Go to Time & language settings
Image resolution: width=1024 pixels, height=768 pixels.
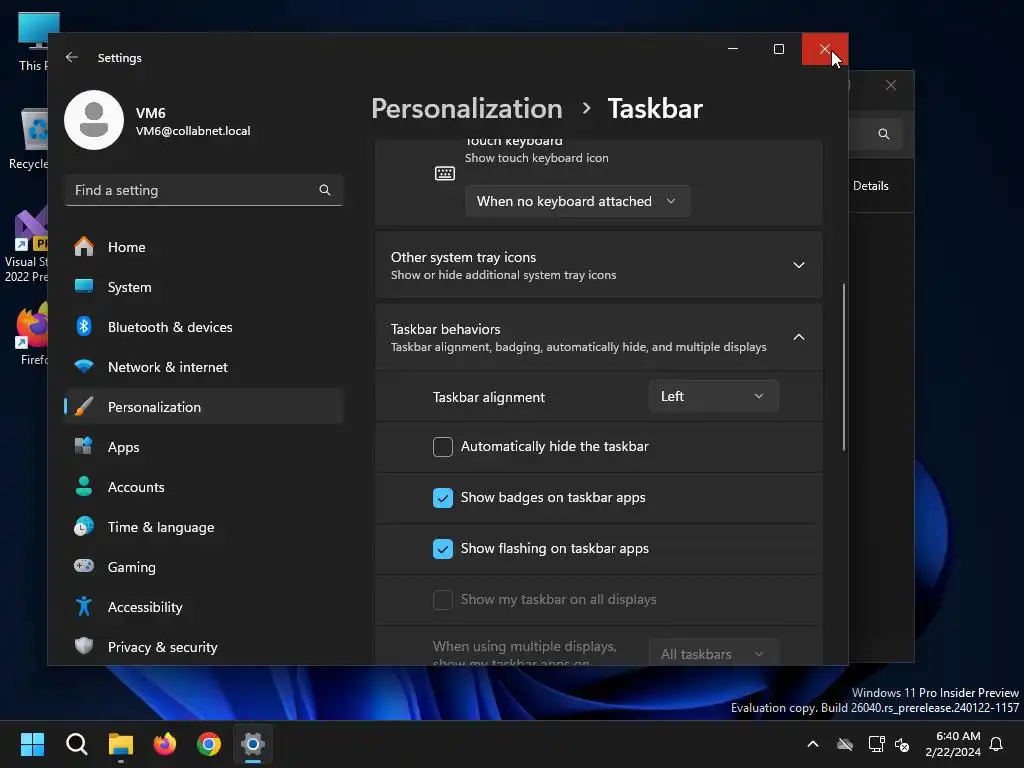203,526
